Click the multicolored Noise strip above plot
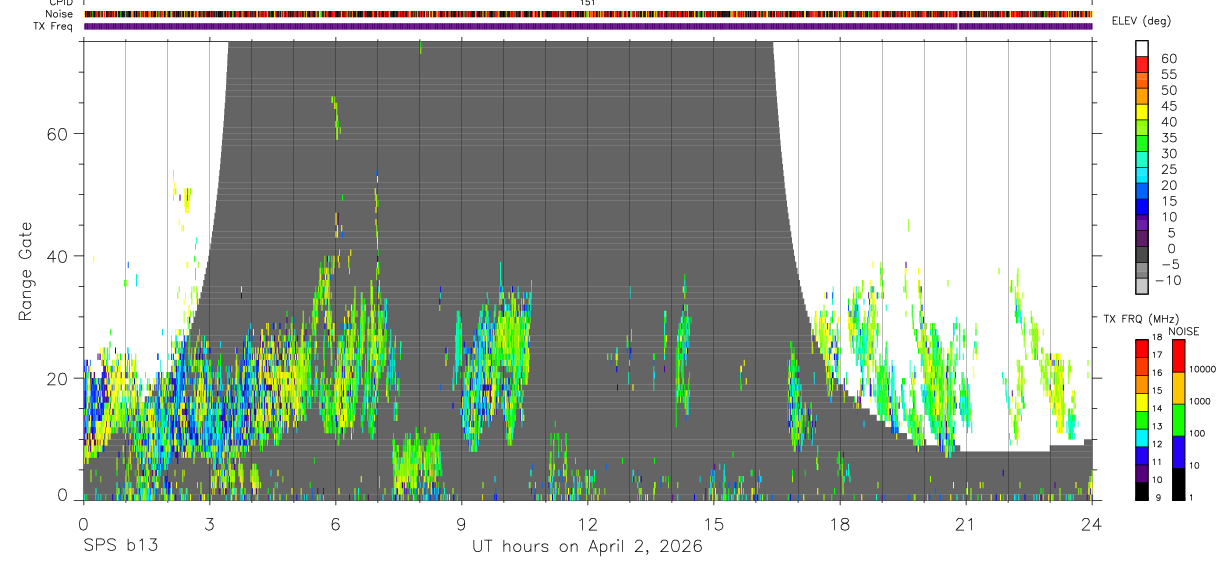1228x567 pixels. [588, 14]
